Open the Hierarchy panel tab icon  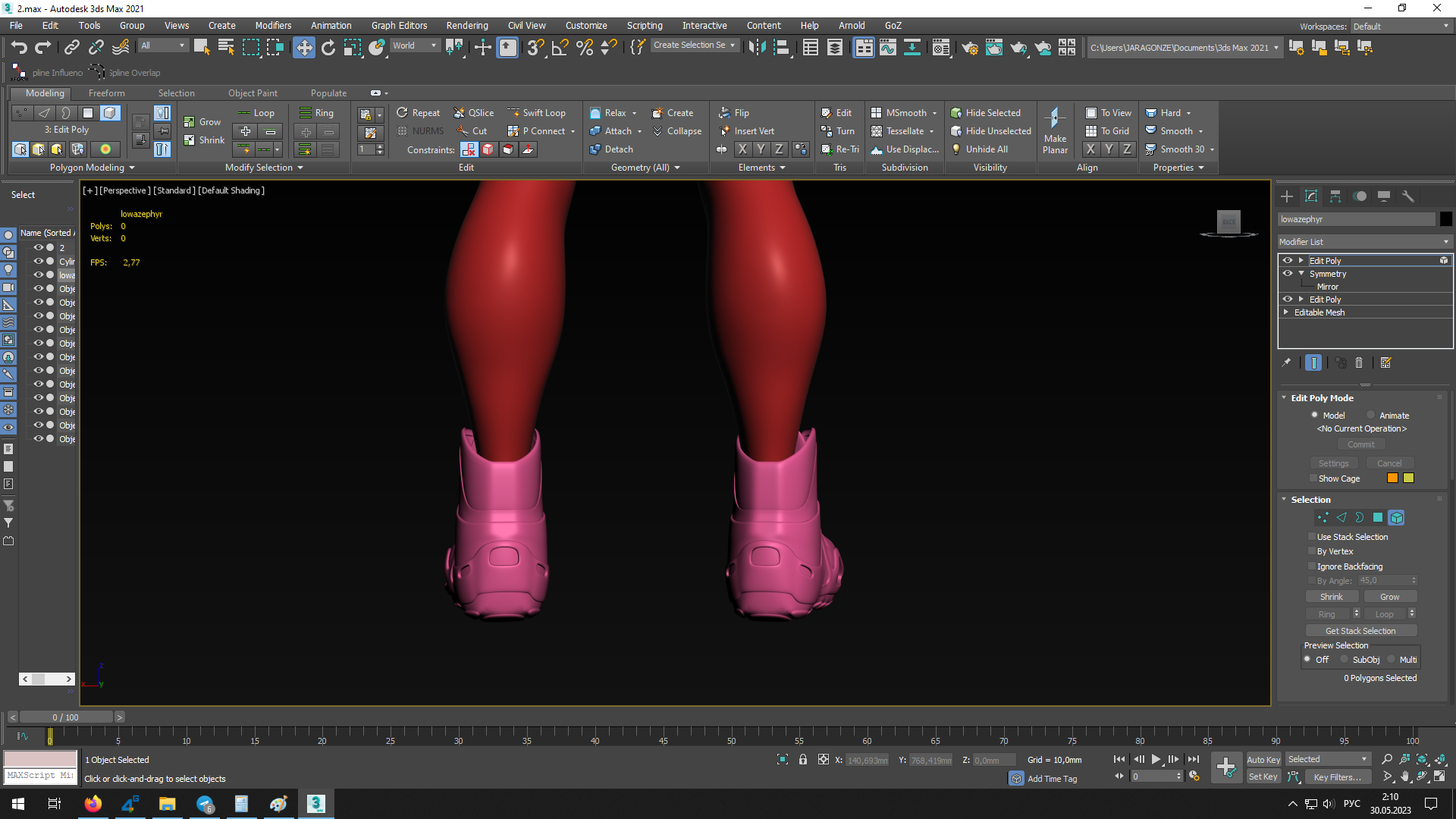(1335, 196)
